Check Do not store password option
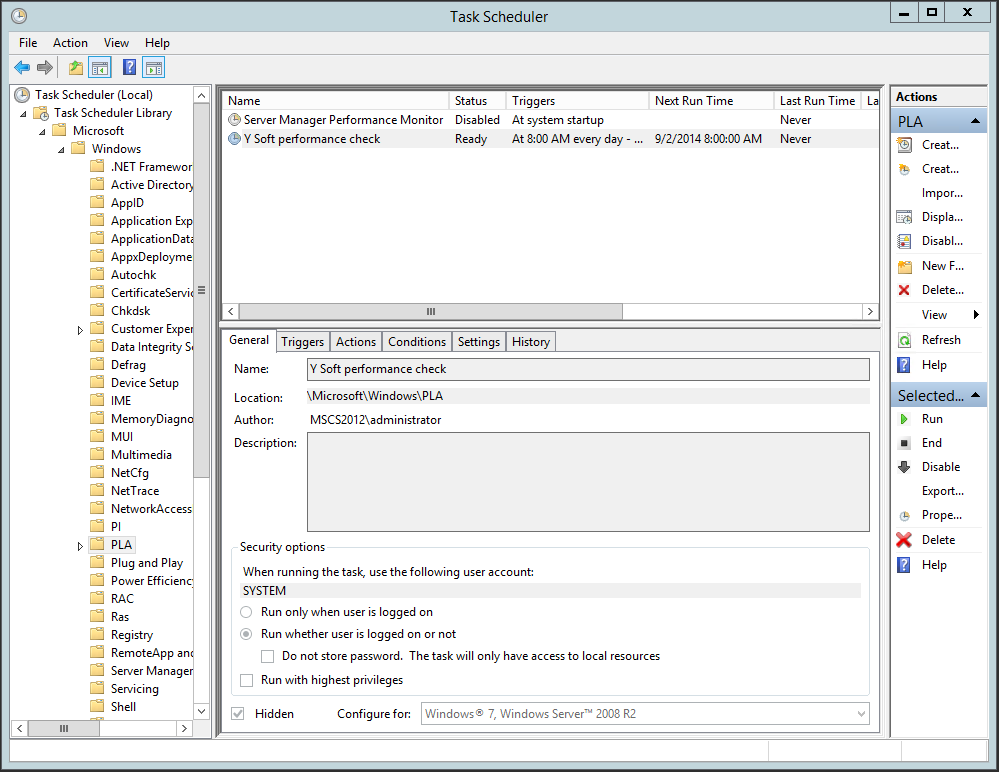The height and width of the screenshot is (772, 999). click(x=267, y=656)
